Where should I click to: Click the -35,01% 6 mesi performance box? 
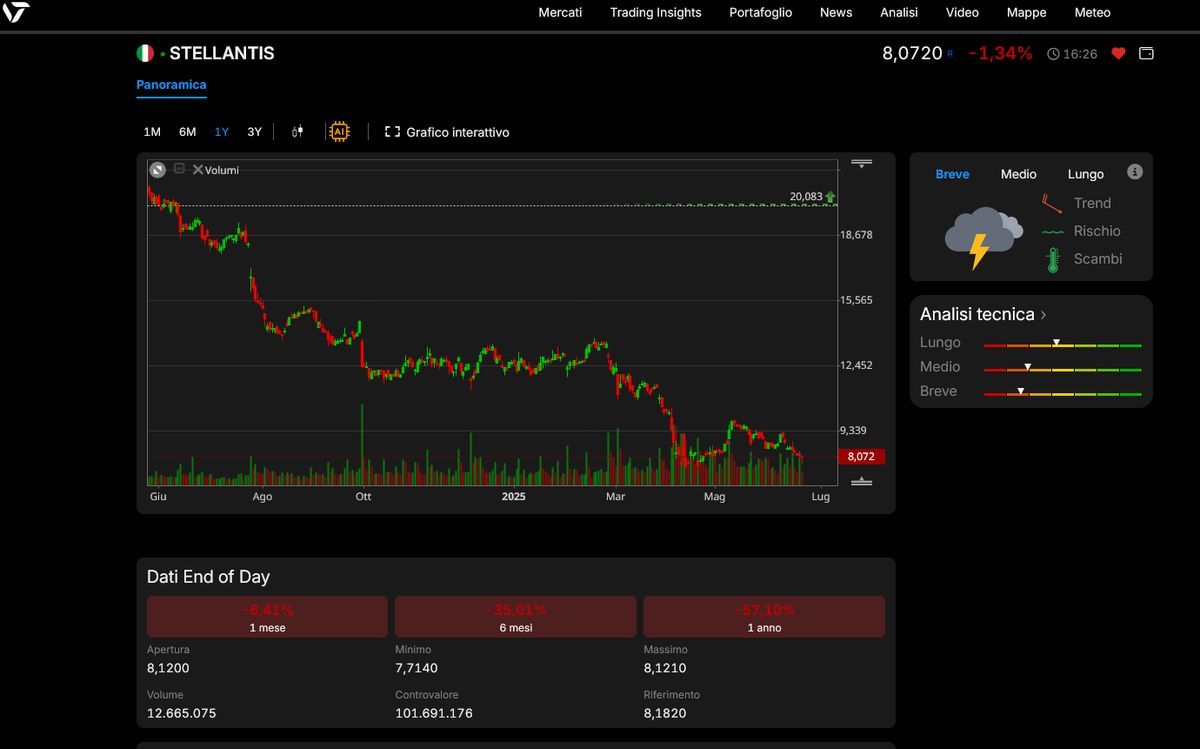pos(515,617)
